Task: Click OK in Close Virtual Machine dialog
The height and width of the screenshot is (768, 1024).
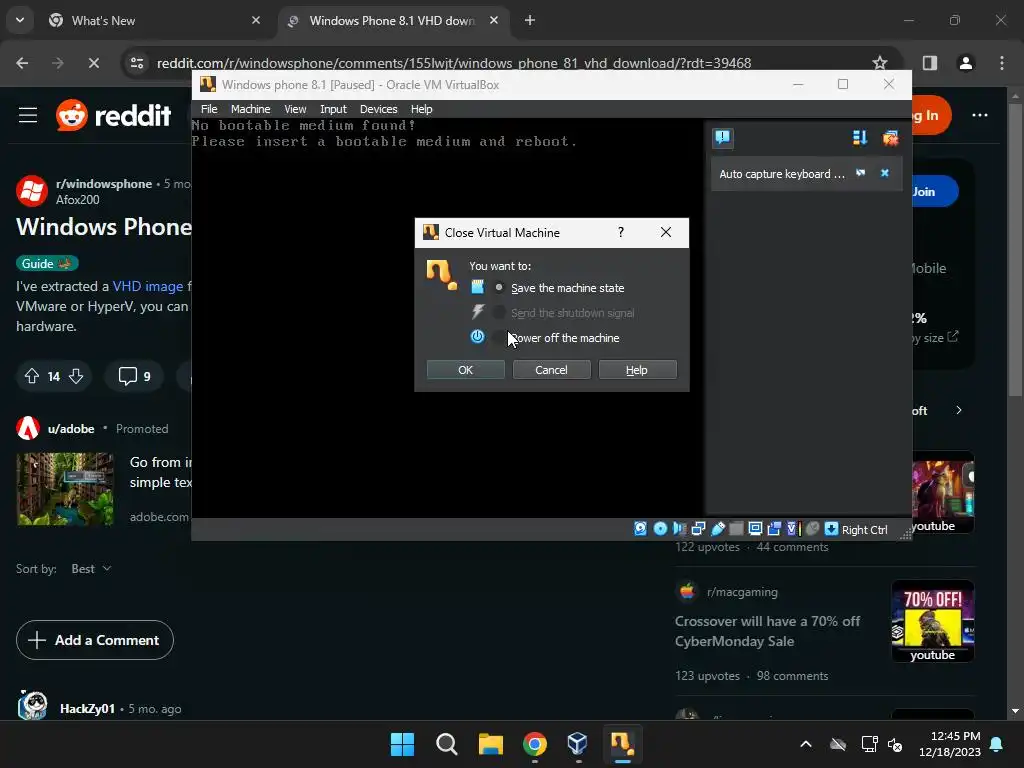Action: point(466,370)
